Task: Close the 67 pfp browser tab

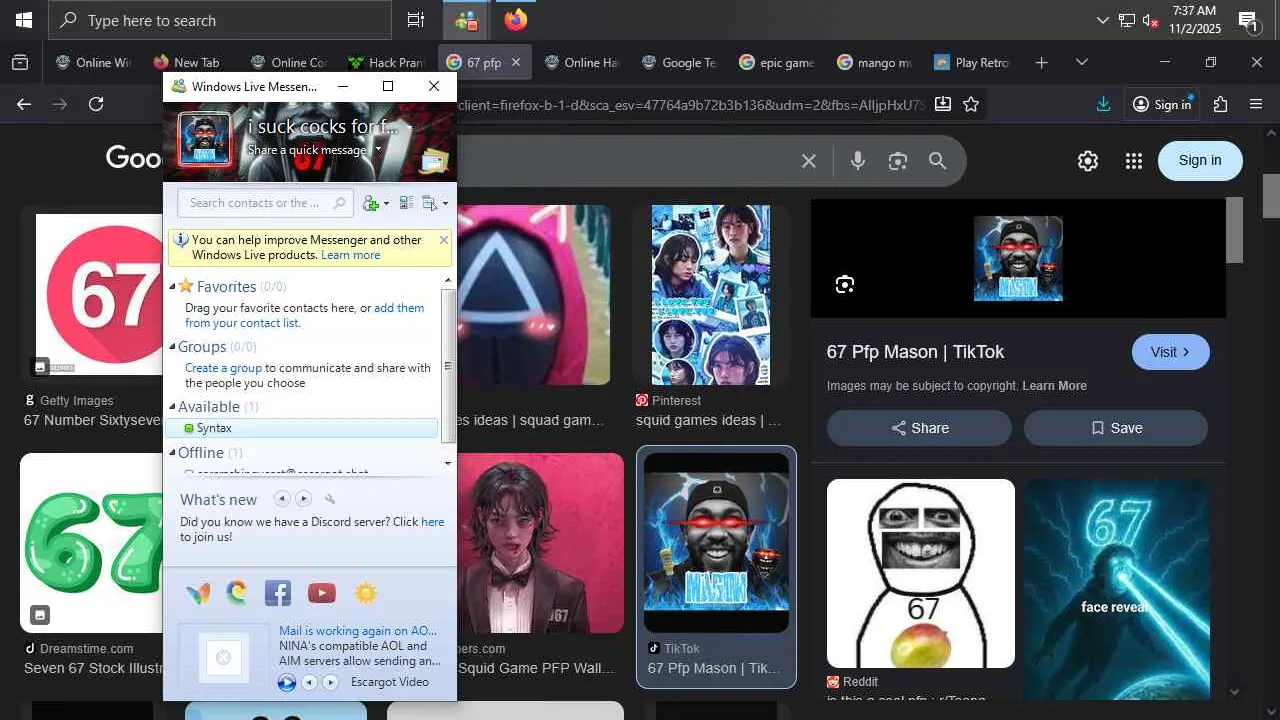Action: 516,62
